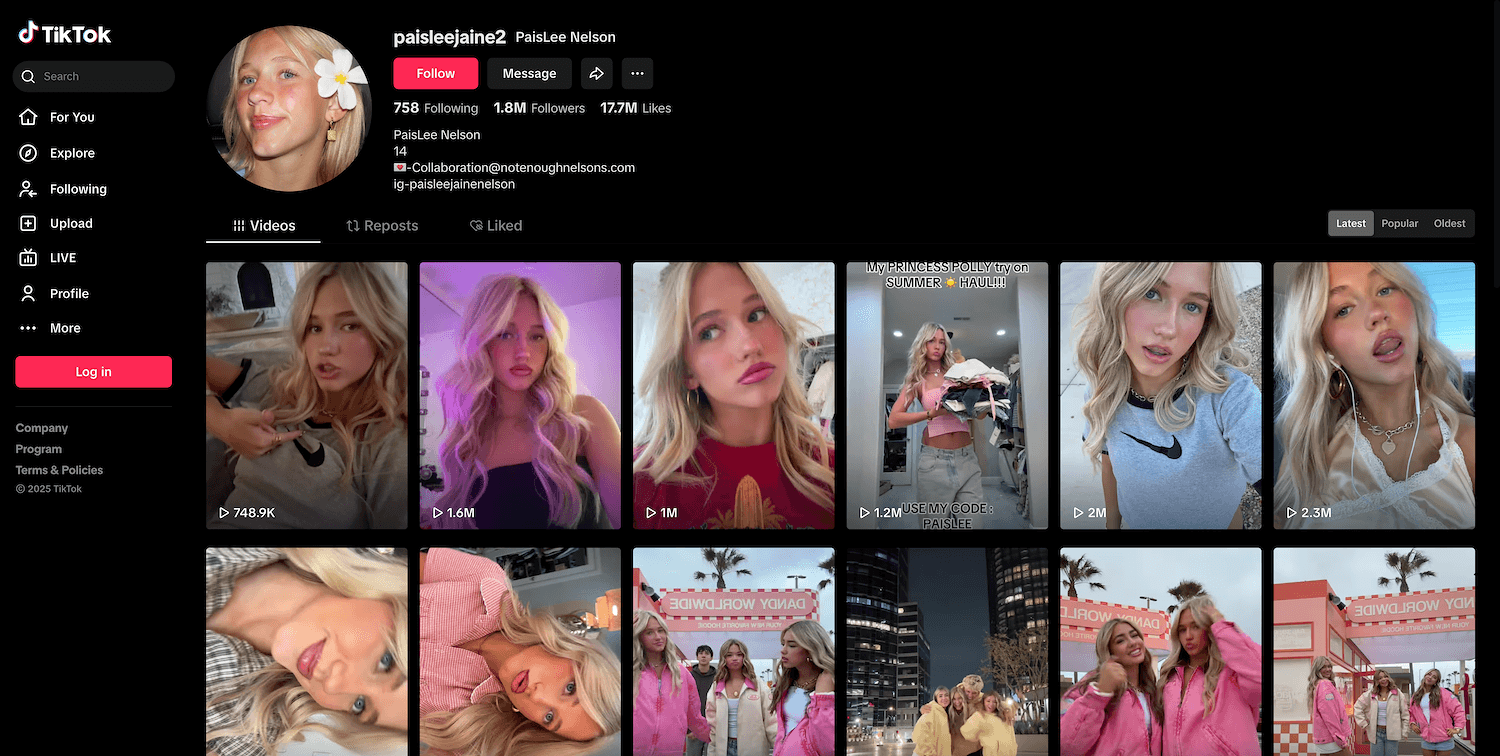The width and height of the screenshot is (1500, 756).
Task: Click the share arrow icon
Action: pos(596,73)
